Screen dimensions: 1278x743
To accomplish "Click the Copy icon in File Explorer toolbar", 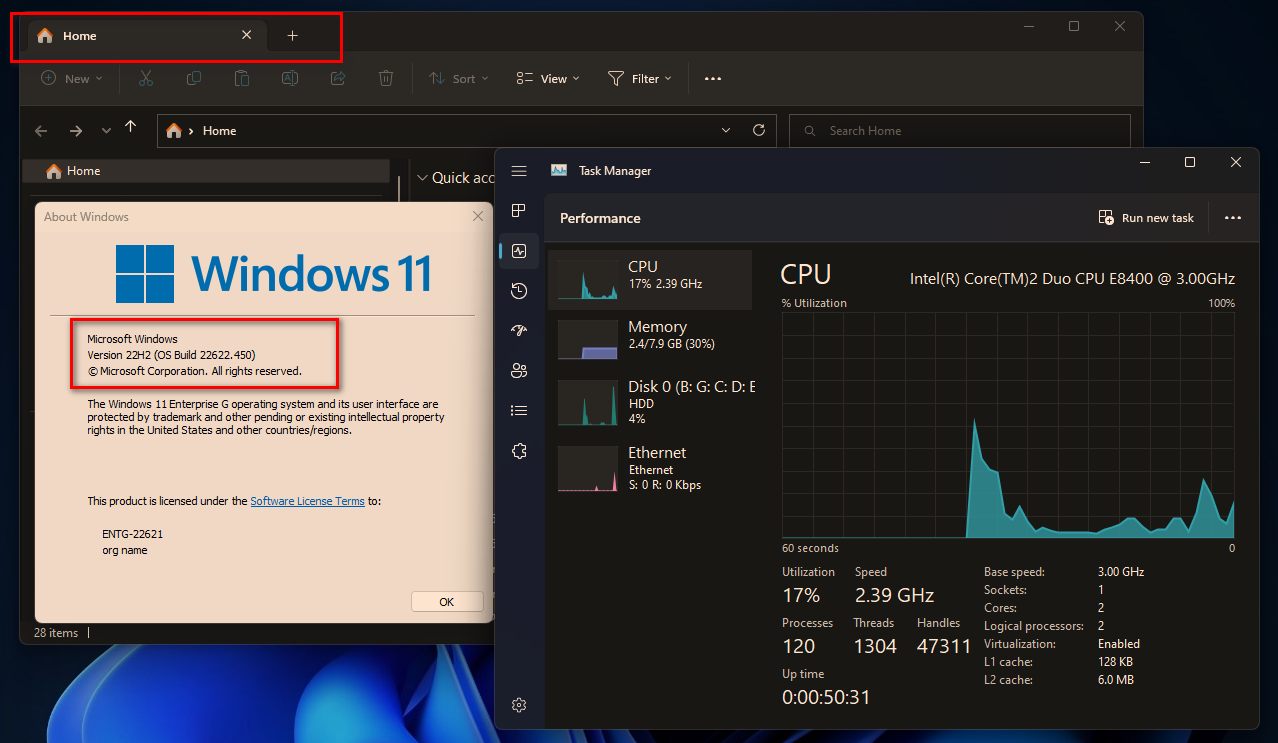I will click(194, 78).
